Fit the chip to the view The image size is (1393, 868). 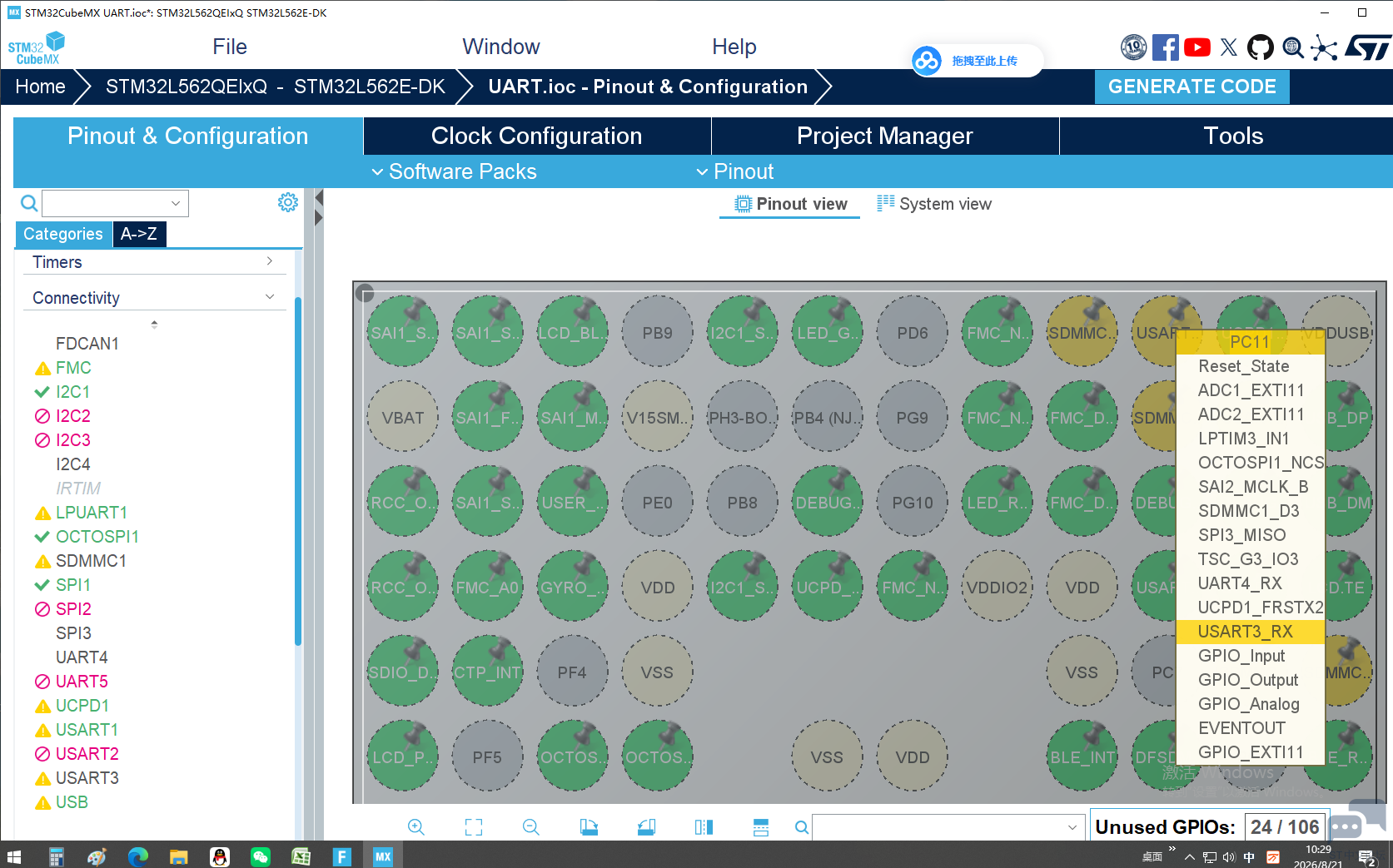pos(474,826)
